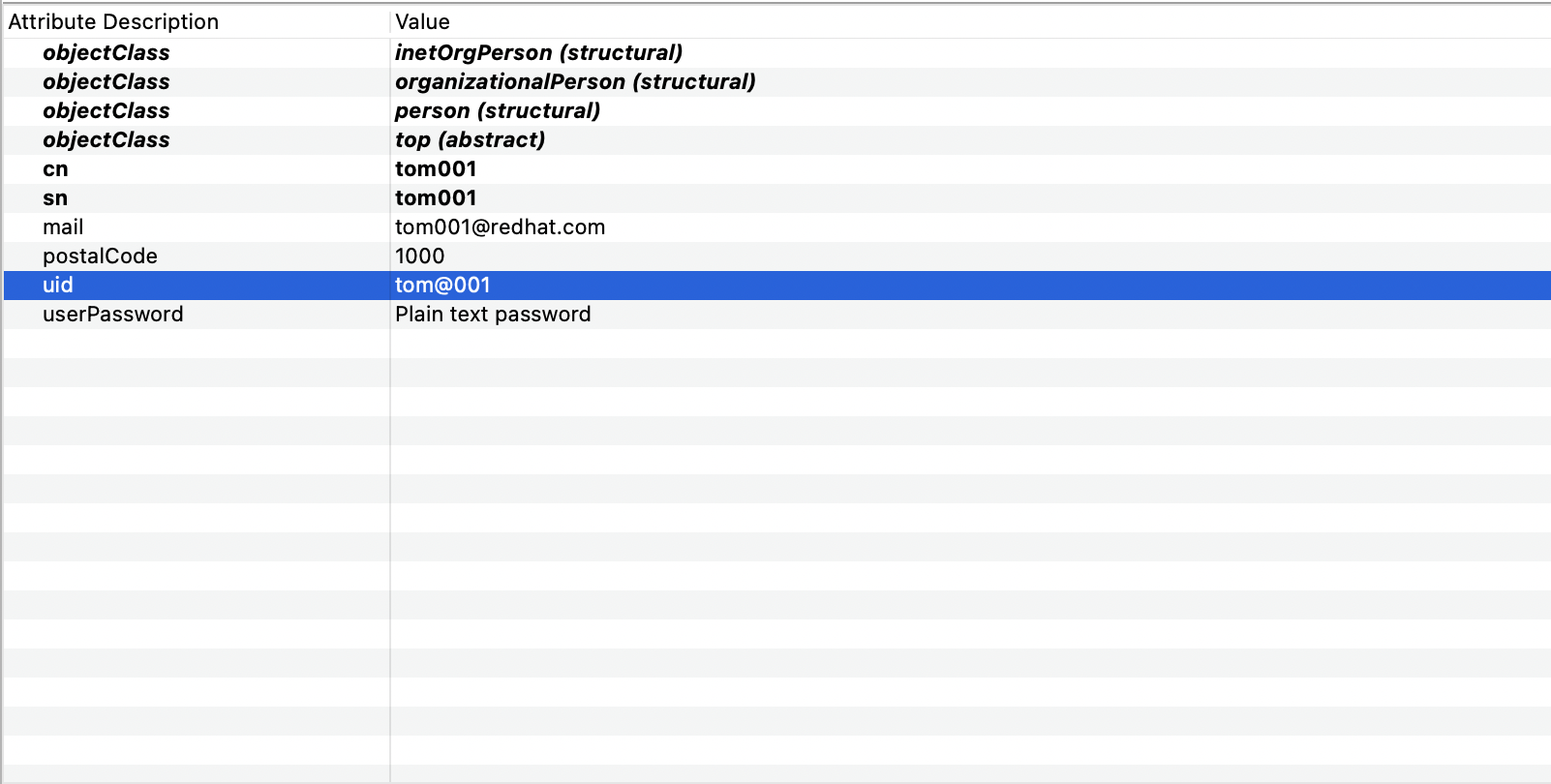Sort by the Attribute Description column header
The image size is (1551, 784).
(x=113, y=22)
